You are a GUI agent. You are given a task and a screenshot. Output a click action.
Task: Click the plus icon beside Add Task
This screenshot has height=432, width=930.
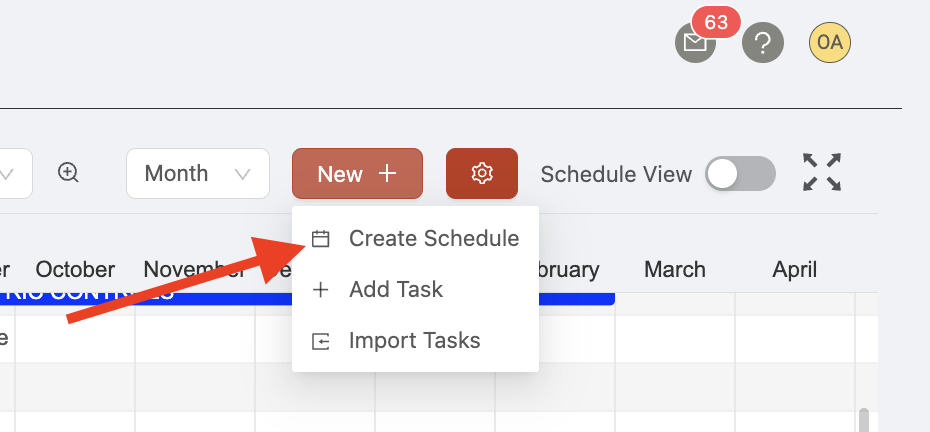coord(320,290)
